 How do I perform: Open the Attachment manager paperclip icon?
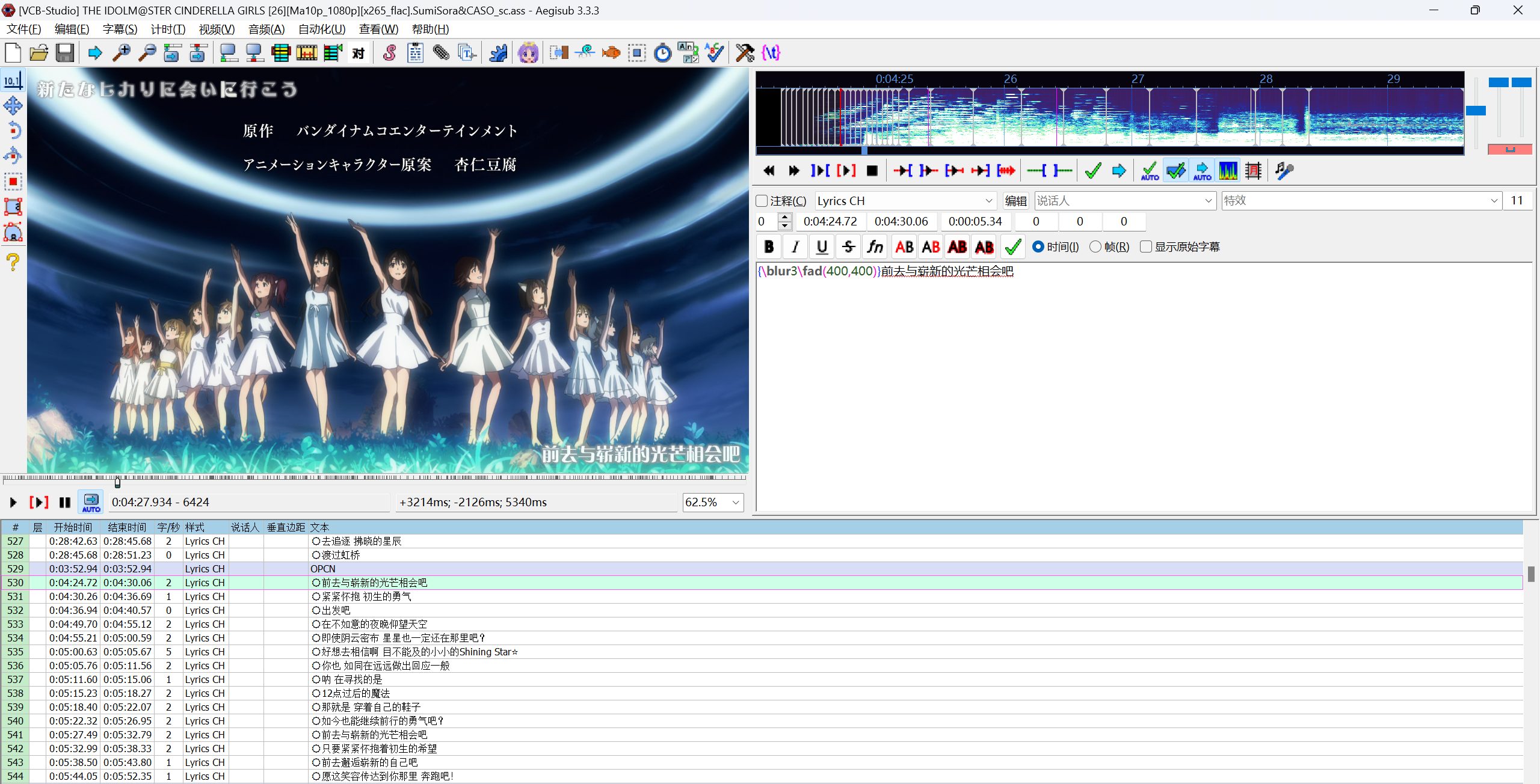pos(441,53)
